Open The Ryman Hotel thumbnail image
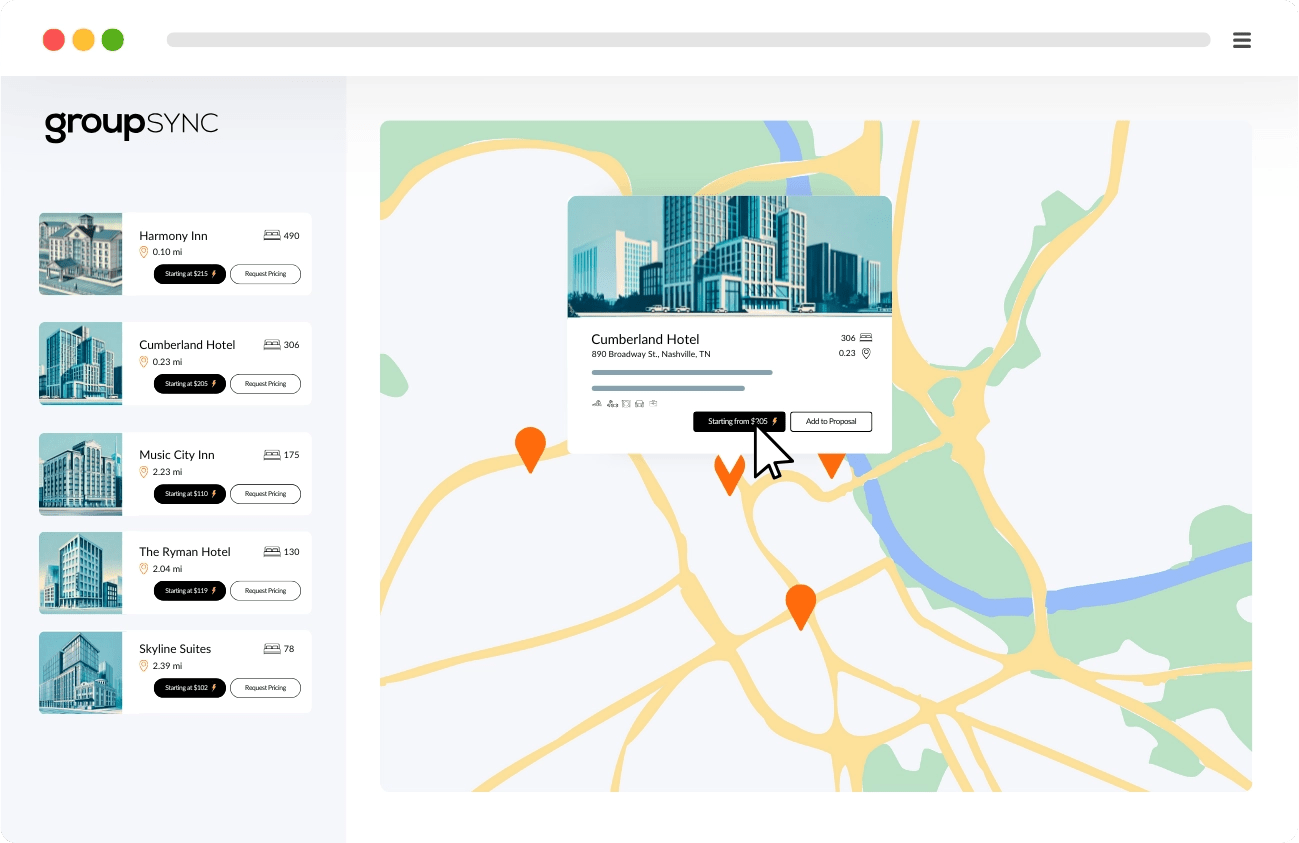The width and height of the screenshot is (1299, 843). [x=80, y=573]
